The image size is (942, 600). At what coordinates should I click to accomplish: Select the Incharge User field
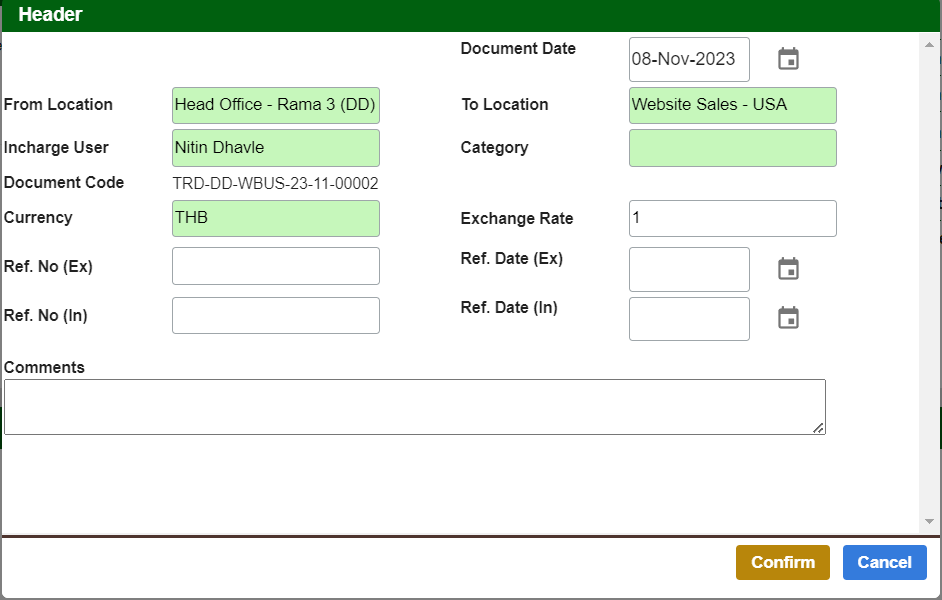[275, 148]
